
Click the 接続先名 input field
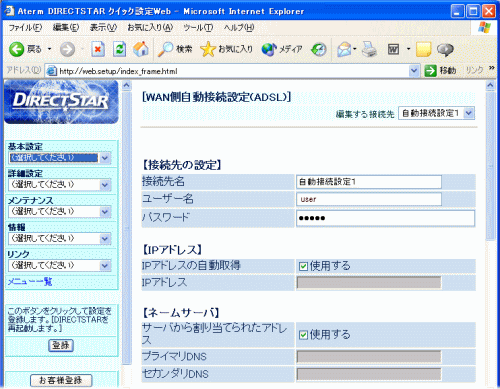pyautogui.click(x=369, y=182)
